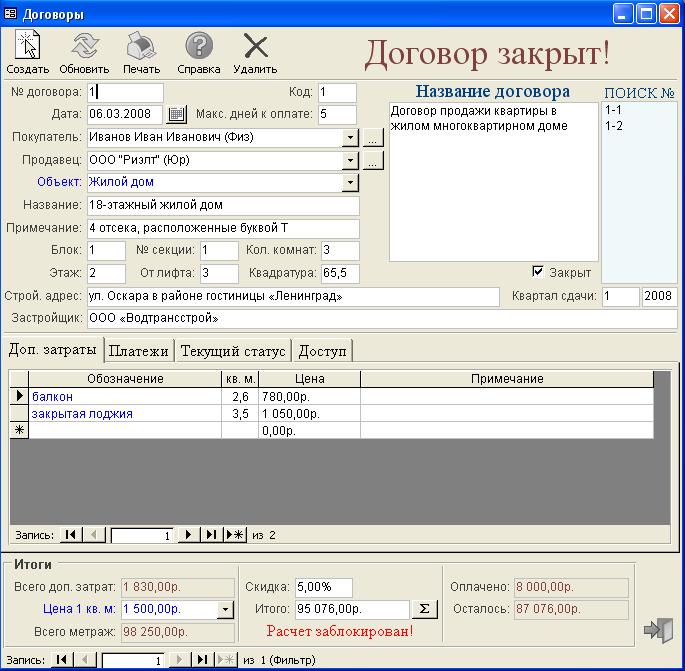Go to last record in subform navigator
Screen dimensions: 685x671
tap(211, 535)
